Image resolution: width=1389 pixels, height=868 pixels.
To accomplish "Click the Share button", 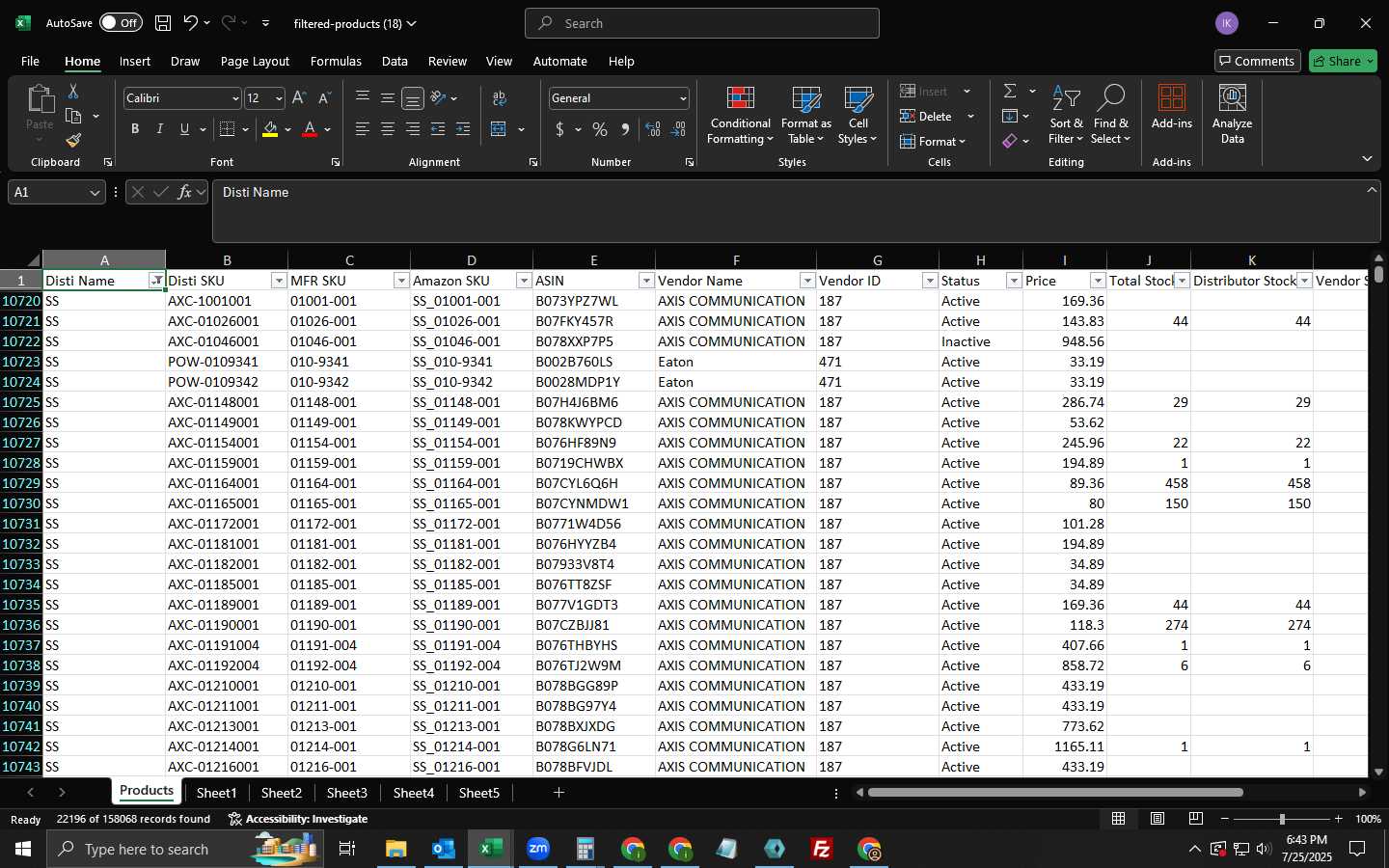I will click(x=1343, y=61).
